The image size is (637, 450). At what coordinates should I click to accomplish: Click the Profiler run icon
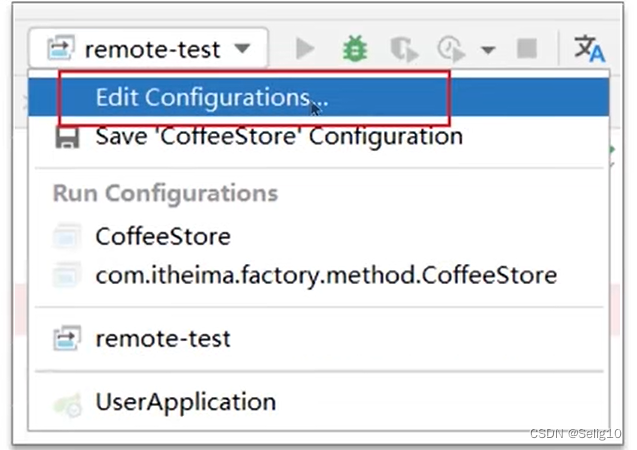pos(451,50)
